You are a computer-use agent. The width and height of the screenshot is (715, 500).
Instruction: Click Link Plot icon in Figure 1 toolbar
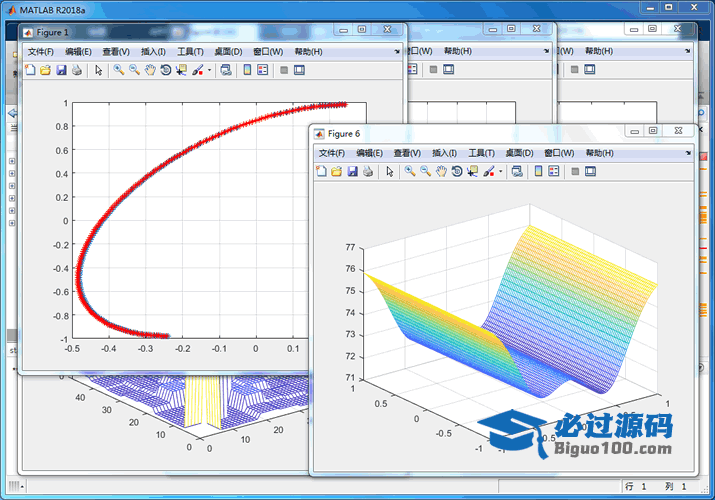(x=225, y=70)
